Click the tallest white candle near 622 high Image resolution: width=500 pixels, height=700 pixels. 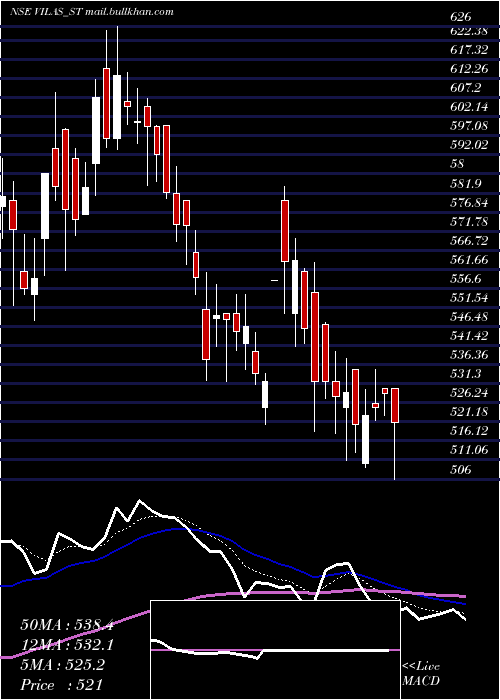pos(117,107)
